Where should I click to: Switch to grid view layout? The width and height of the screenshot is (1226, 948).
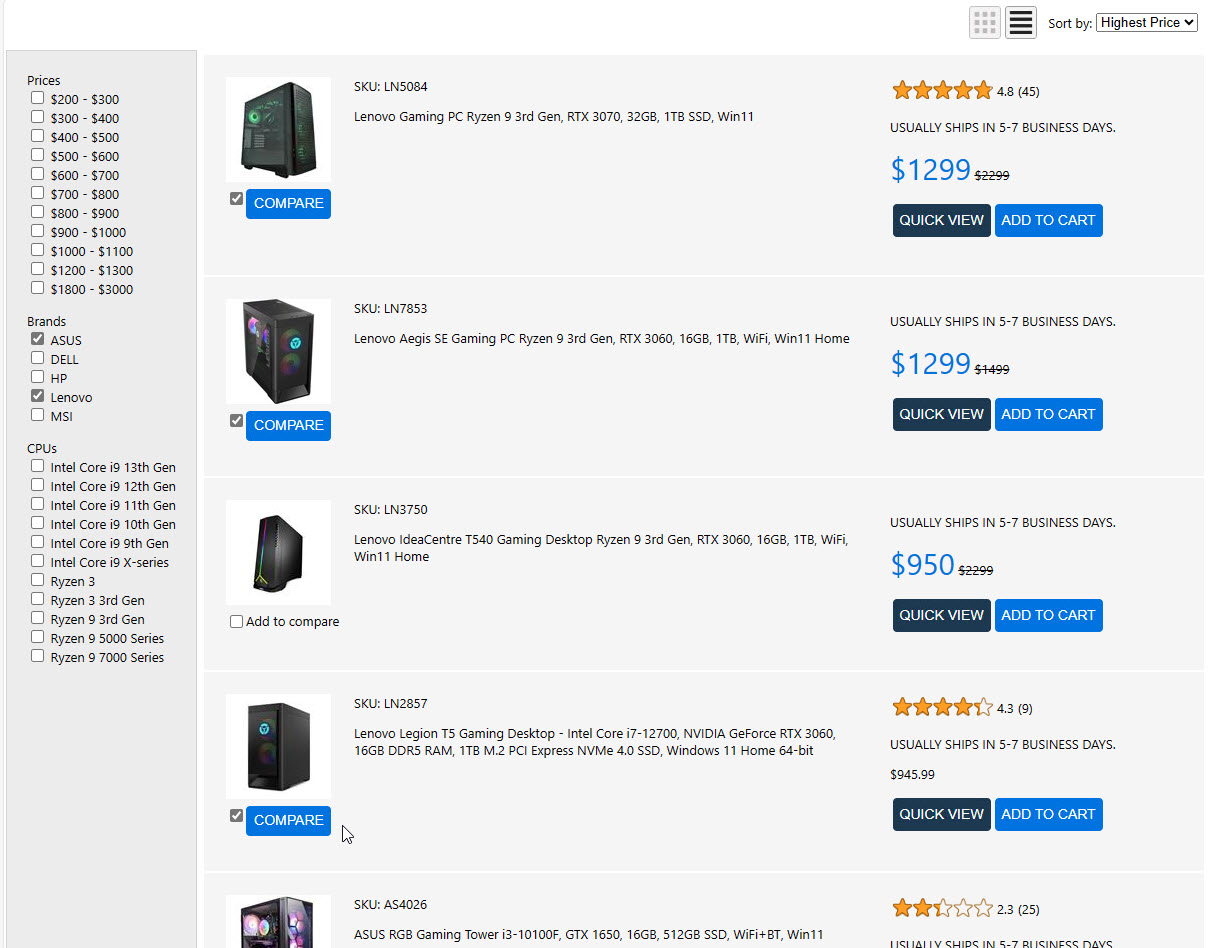click(985, 22)
